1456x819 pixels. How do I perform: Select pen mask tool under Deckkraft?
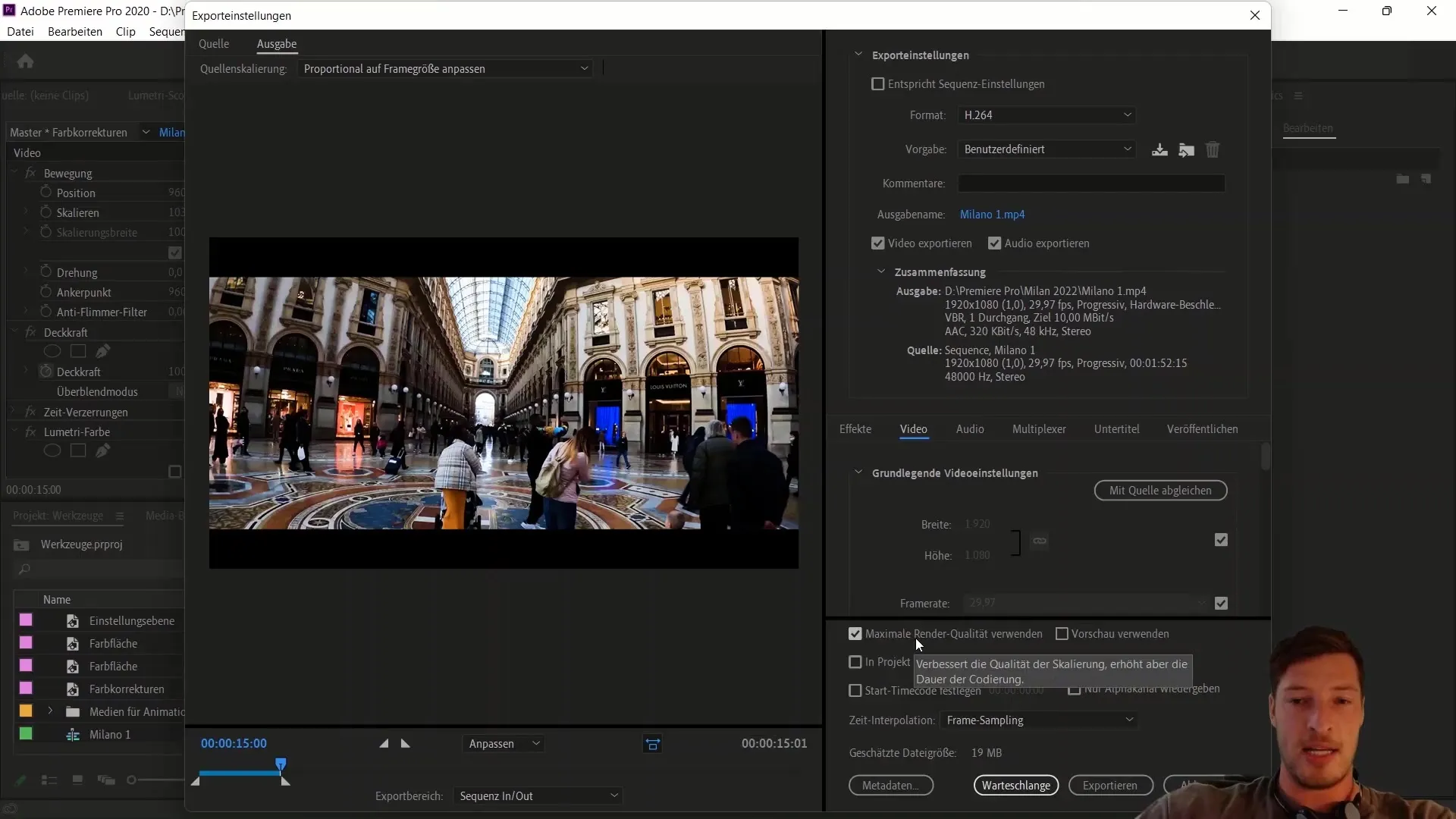point(103,351)
